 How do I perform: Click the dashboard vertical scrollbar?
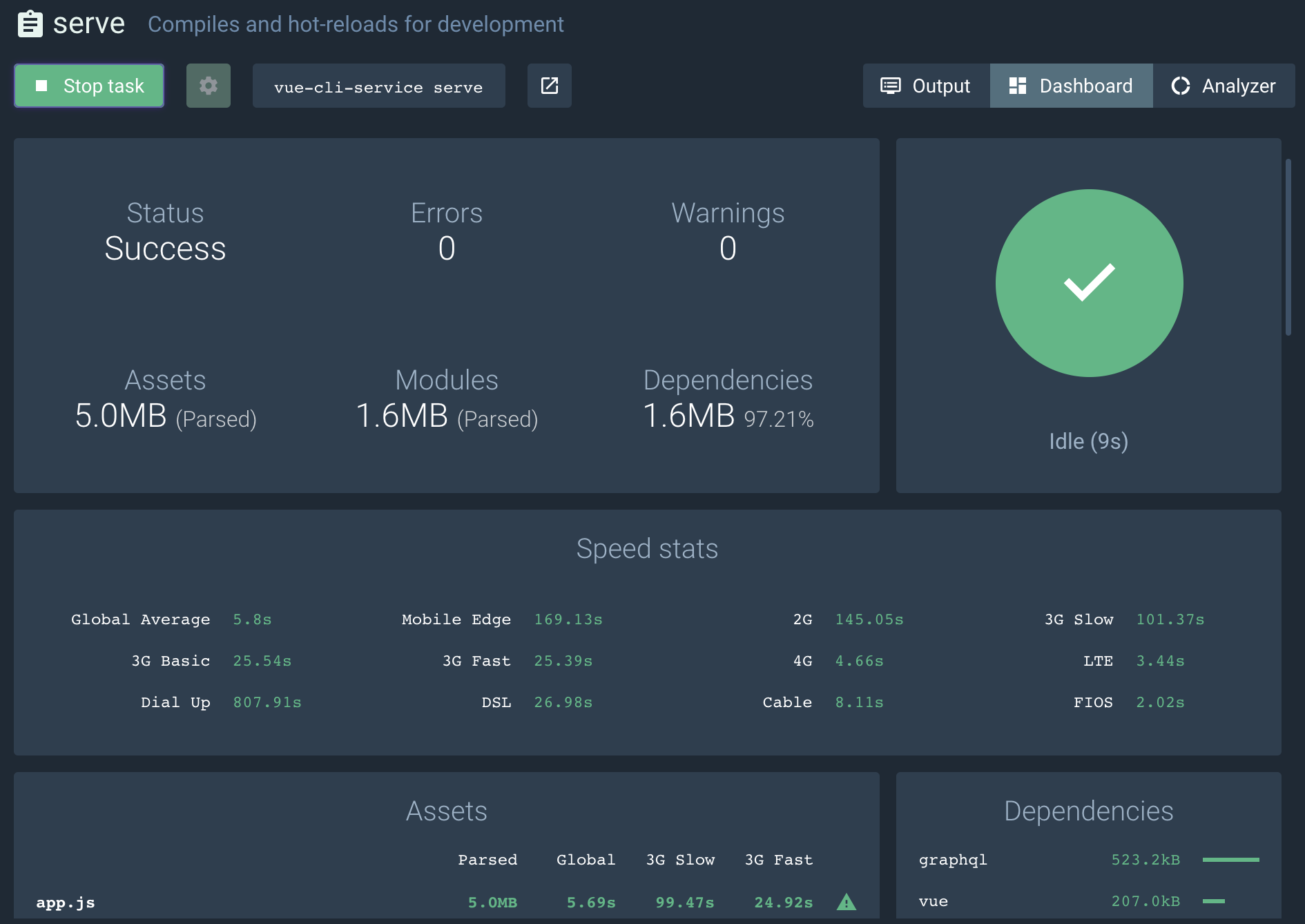1288,247
